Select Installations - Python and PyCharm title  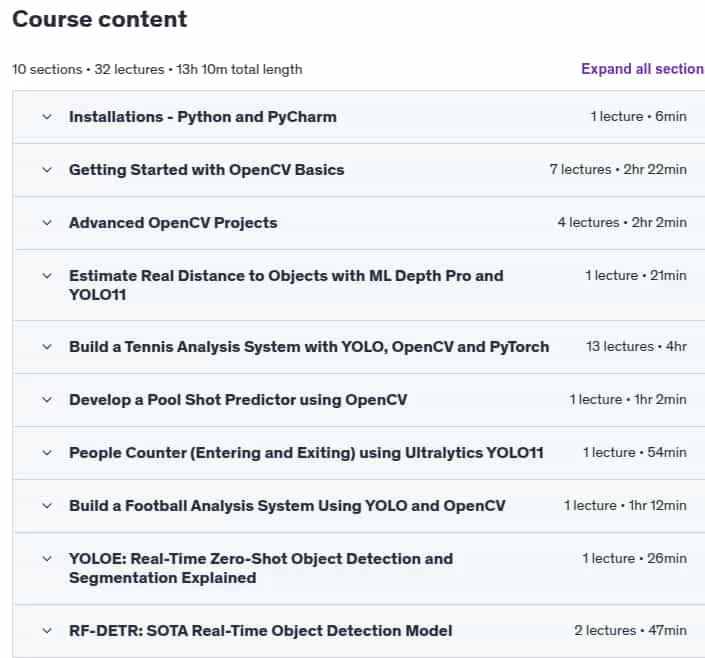(203, 117)
